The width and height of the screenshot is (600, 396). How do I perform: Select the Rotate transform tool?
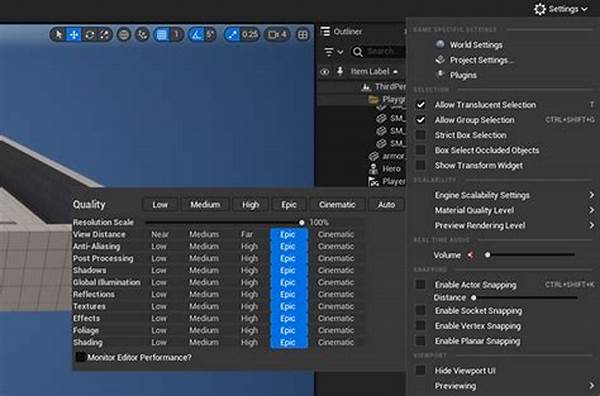click(90, 35)
